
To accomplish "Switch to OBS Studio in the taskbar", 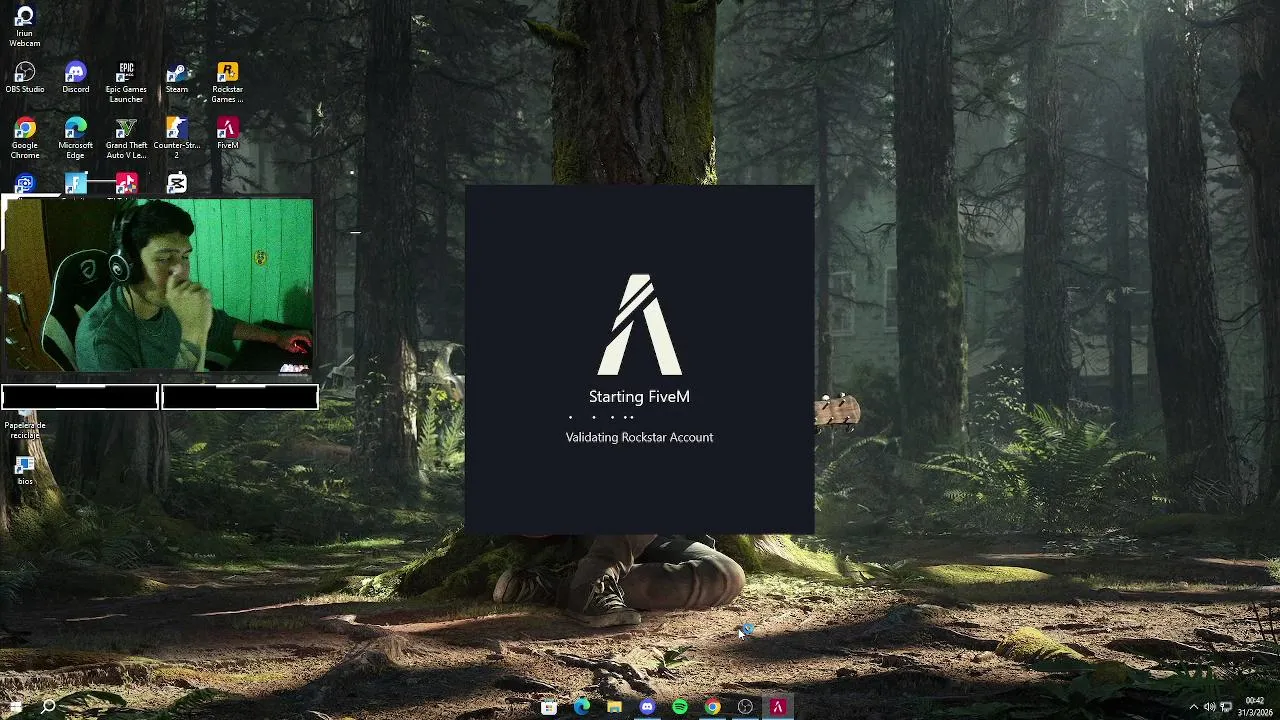I will tap(745, 707).
